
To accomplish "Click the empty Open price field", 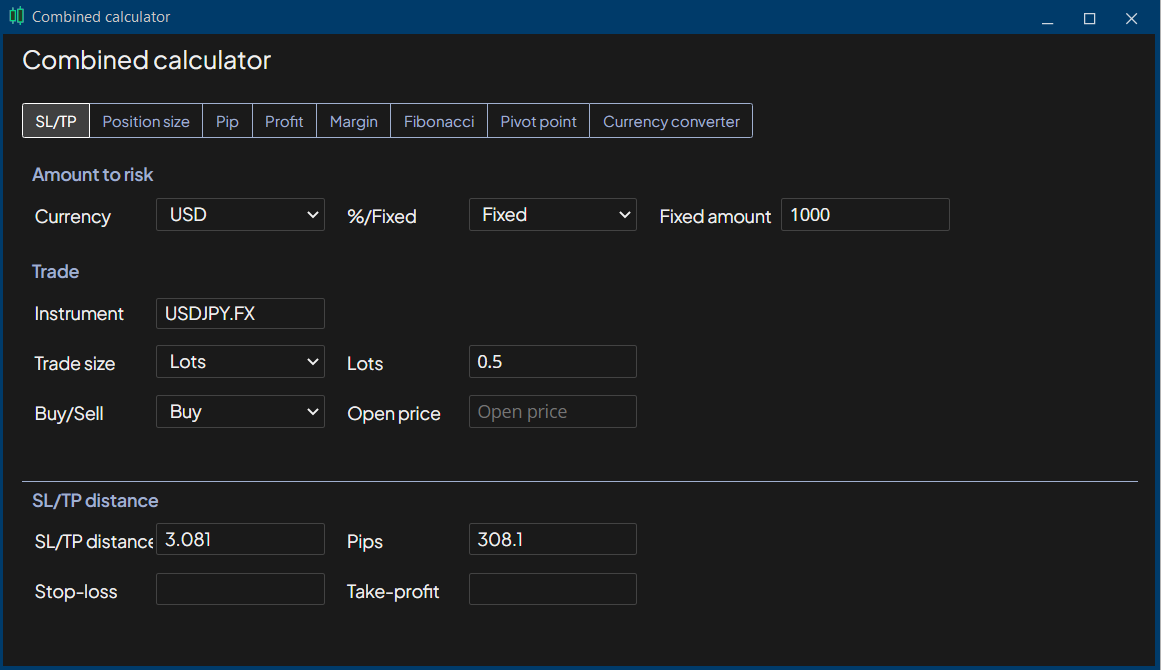I will 552,411.
